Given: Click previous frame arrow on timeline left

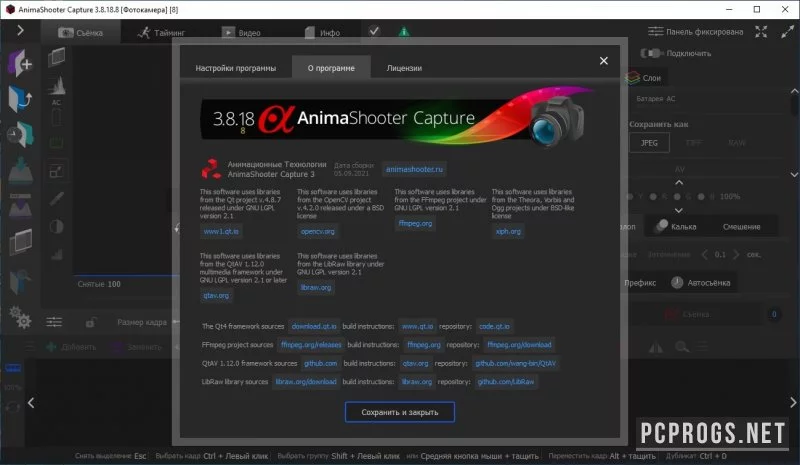Looking at the screenshot, I should point(31,403).
